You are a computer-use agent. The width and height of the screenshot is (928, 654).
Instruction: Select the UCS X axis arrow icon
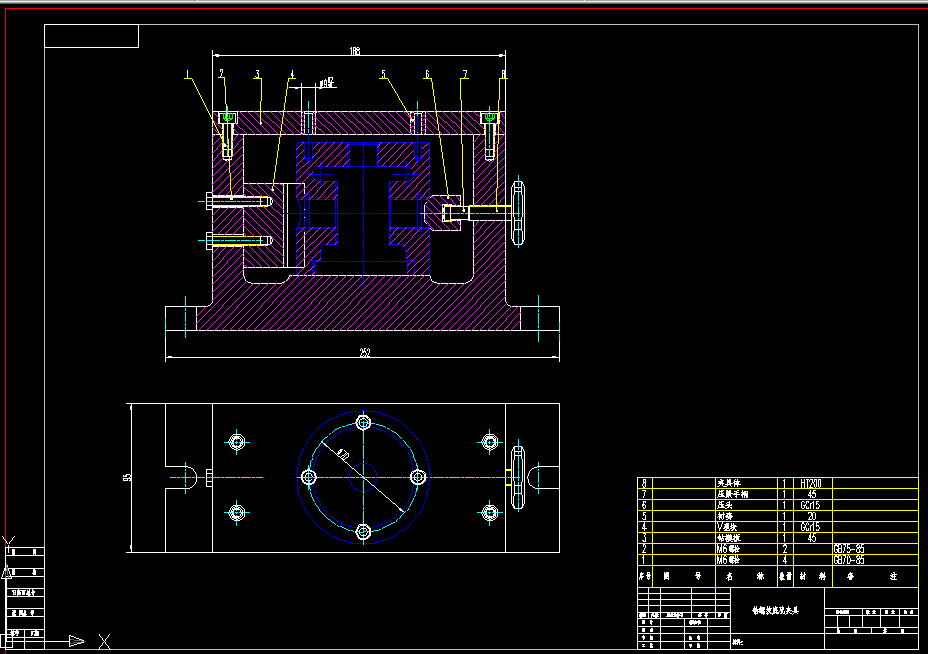77,641
